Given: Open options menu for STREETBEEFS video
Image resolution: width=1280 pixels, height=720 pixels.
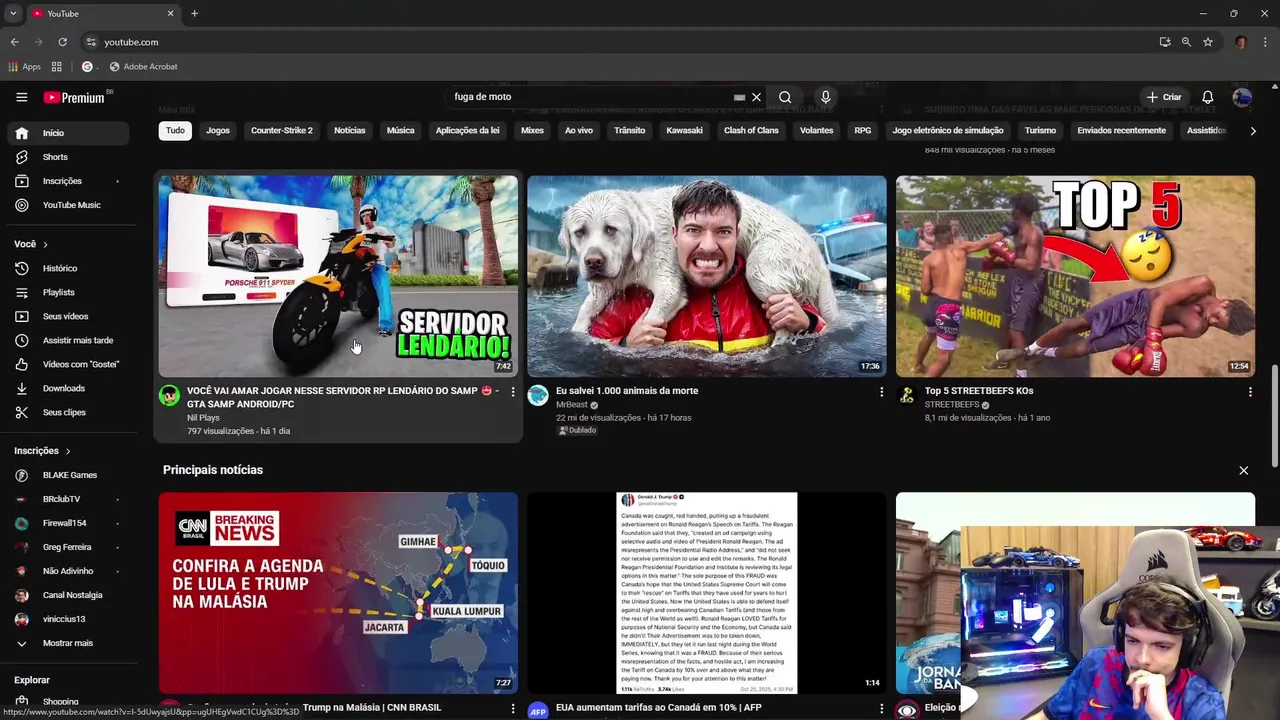Looking at the screenshot, I should tap(1250, 392).
